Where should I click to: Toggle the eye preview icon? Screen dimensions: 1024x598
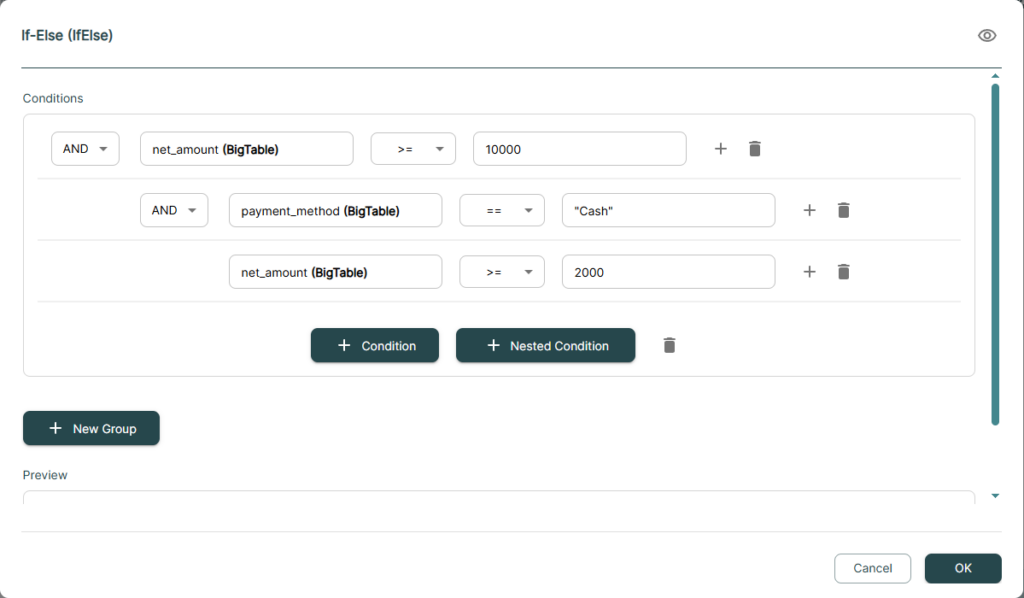pos(987,35)
